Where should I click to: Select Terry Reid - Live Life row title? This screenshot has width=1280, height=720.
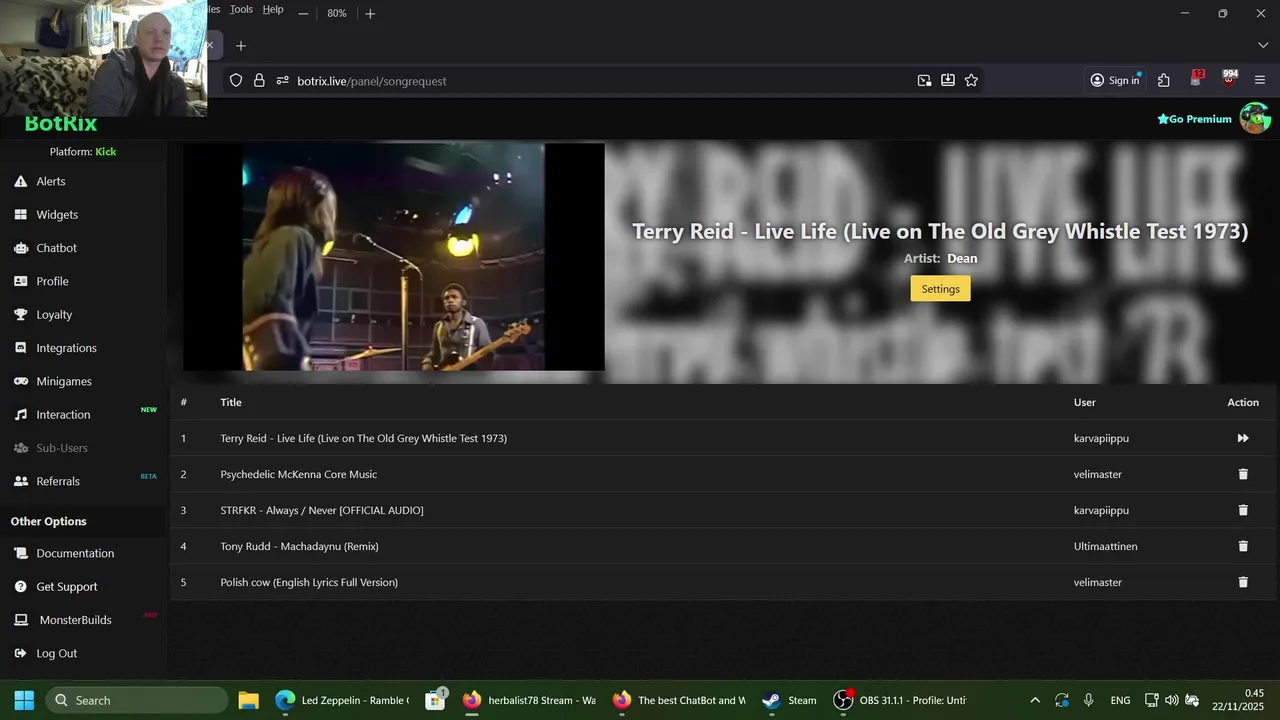tap(364, 438)
